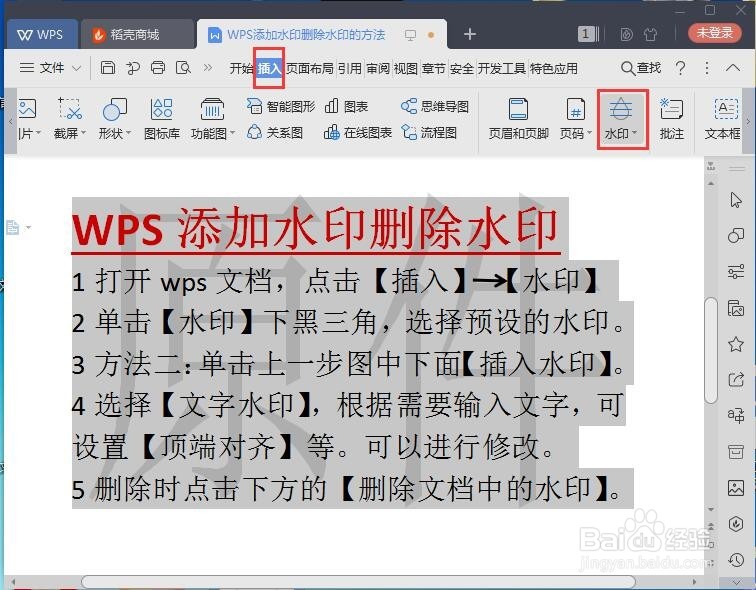Click the shapes tool in right sidebar
Screen dimensions: 756x590
coord(735,236)
